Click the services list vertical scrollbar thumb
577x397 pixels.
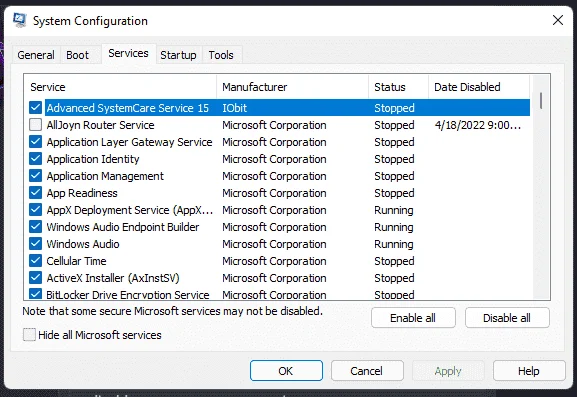[x=541, y=101]
